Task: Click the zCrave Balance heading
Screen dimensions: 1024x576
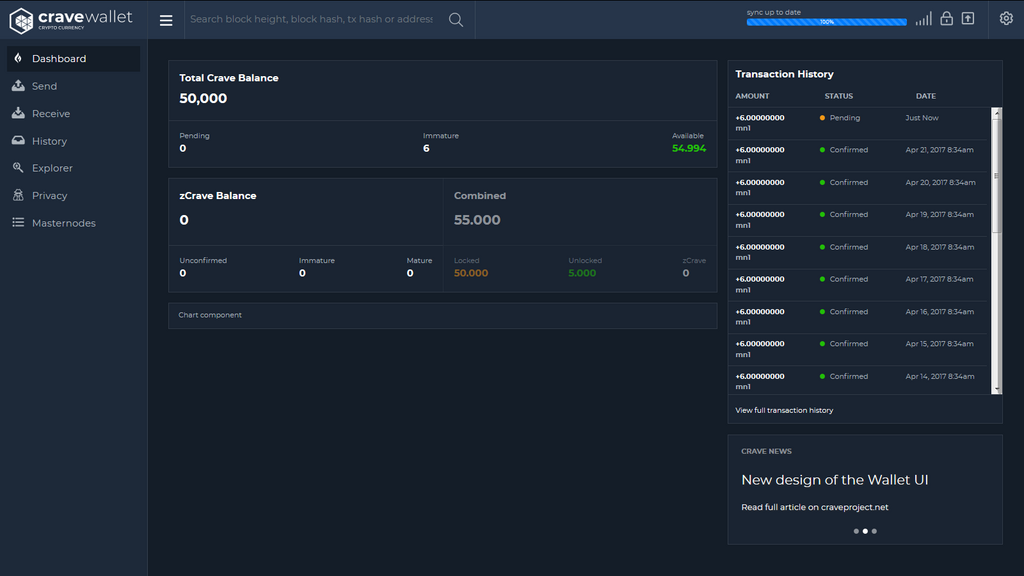Action: click(x=217, y=196)
